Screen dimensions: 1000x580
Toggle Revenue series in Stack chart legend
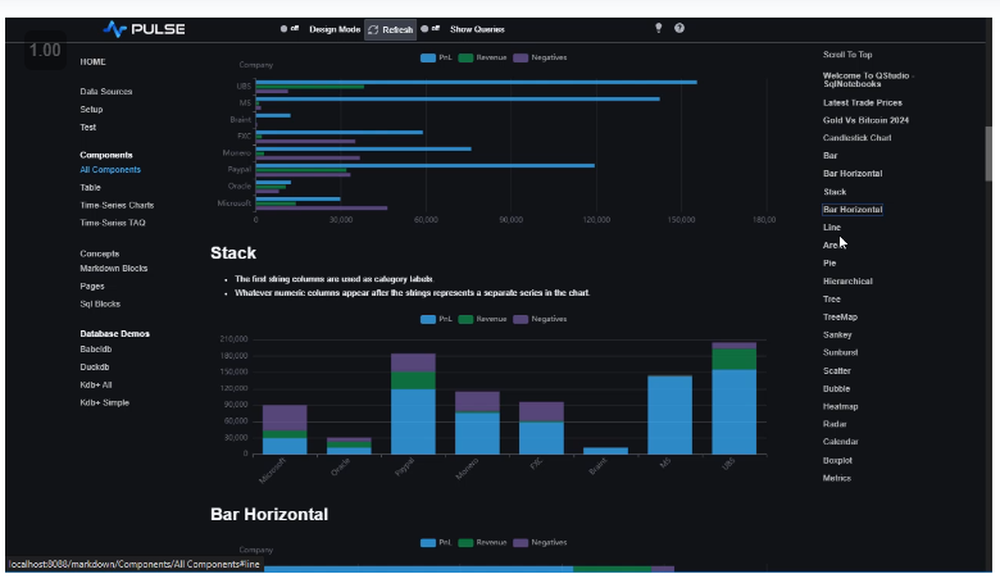point(482,319)
